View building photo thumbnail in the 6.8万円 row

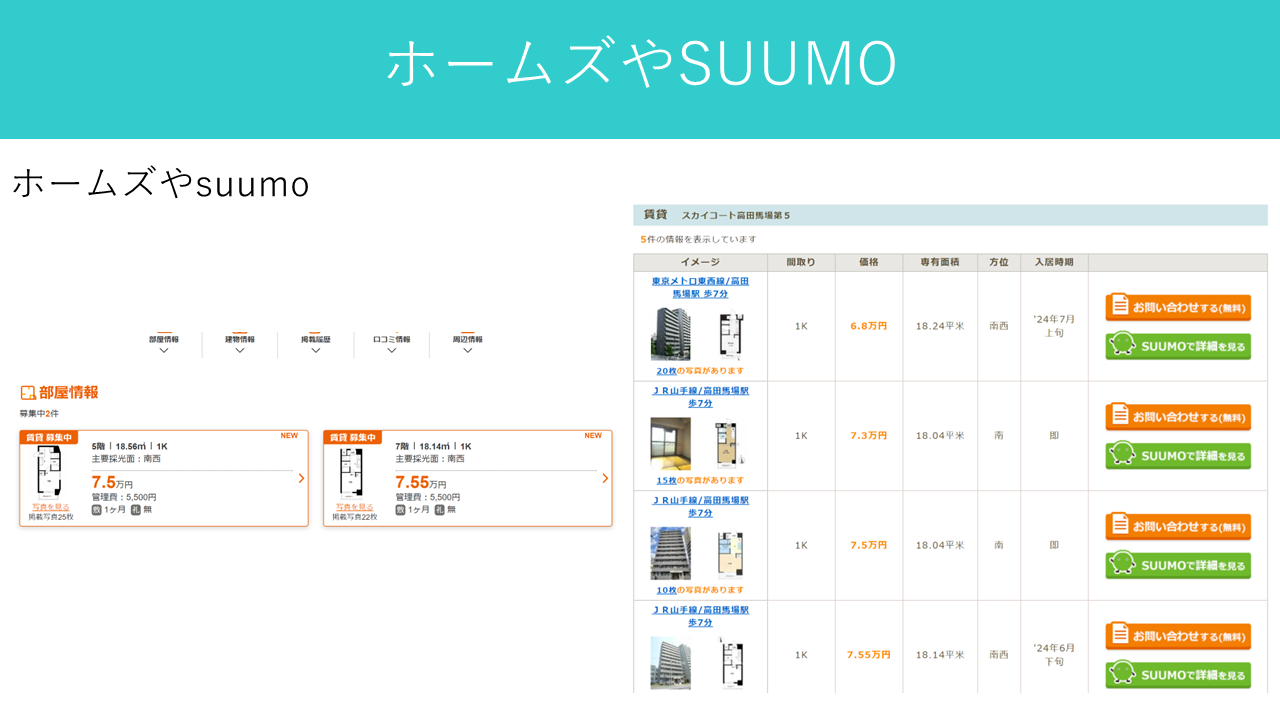coord(670,335)
